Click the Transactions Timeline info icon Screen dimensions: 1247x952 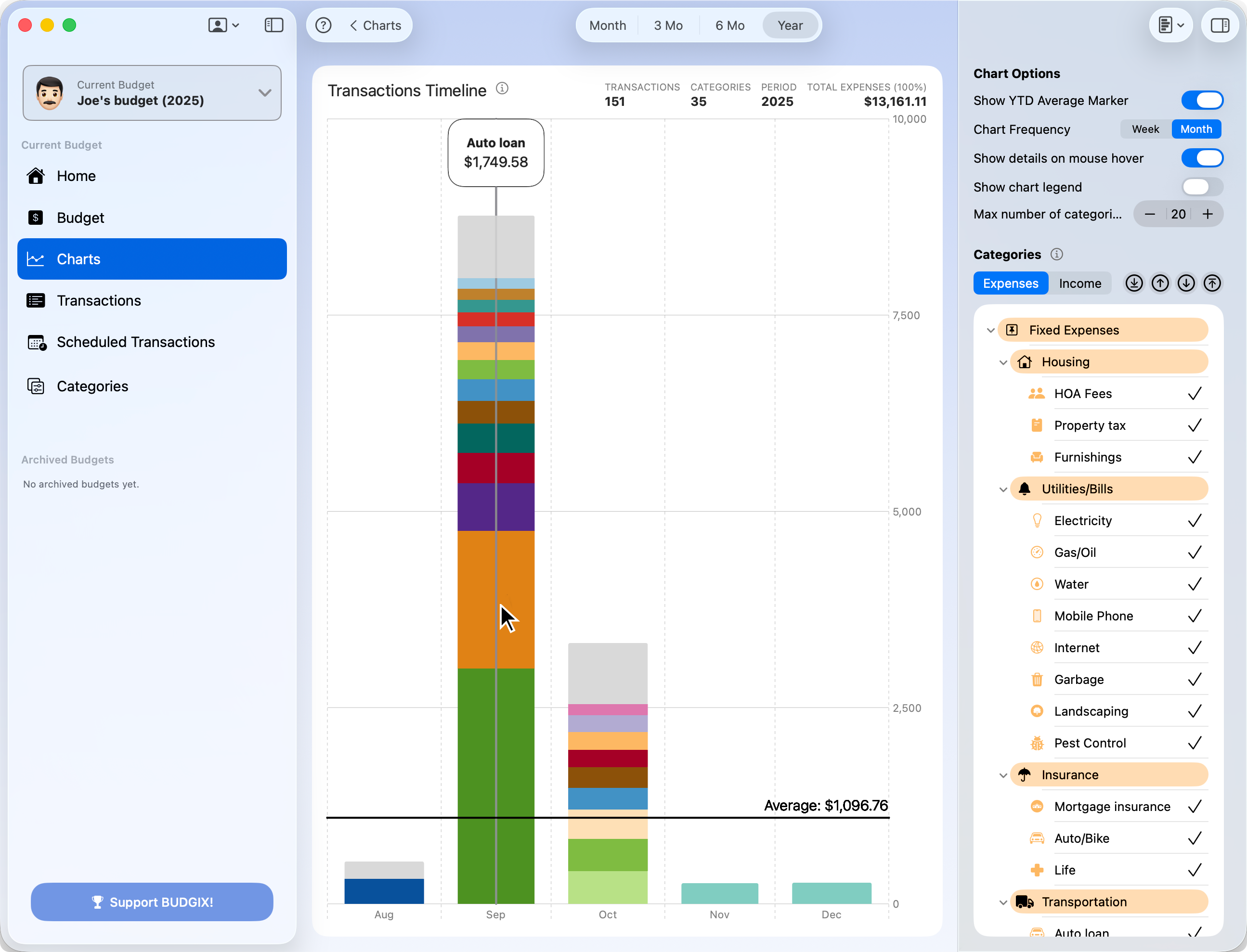(x=502, y=89)
